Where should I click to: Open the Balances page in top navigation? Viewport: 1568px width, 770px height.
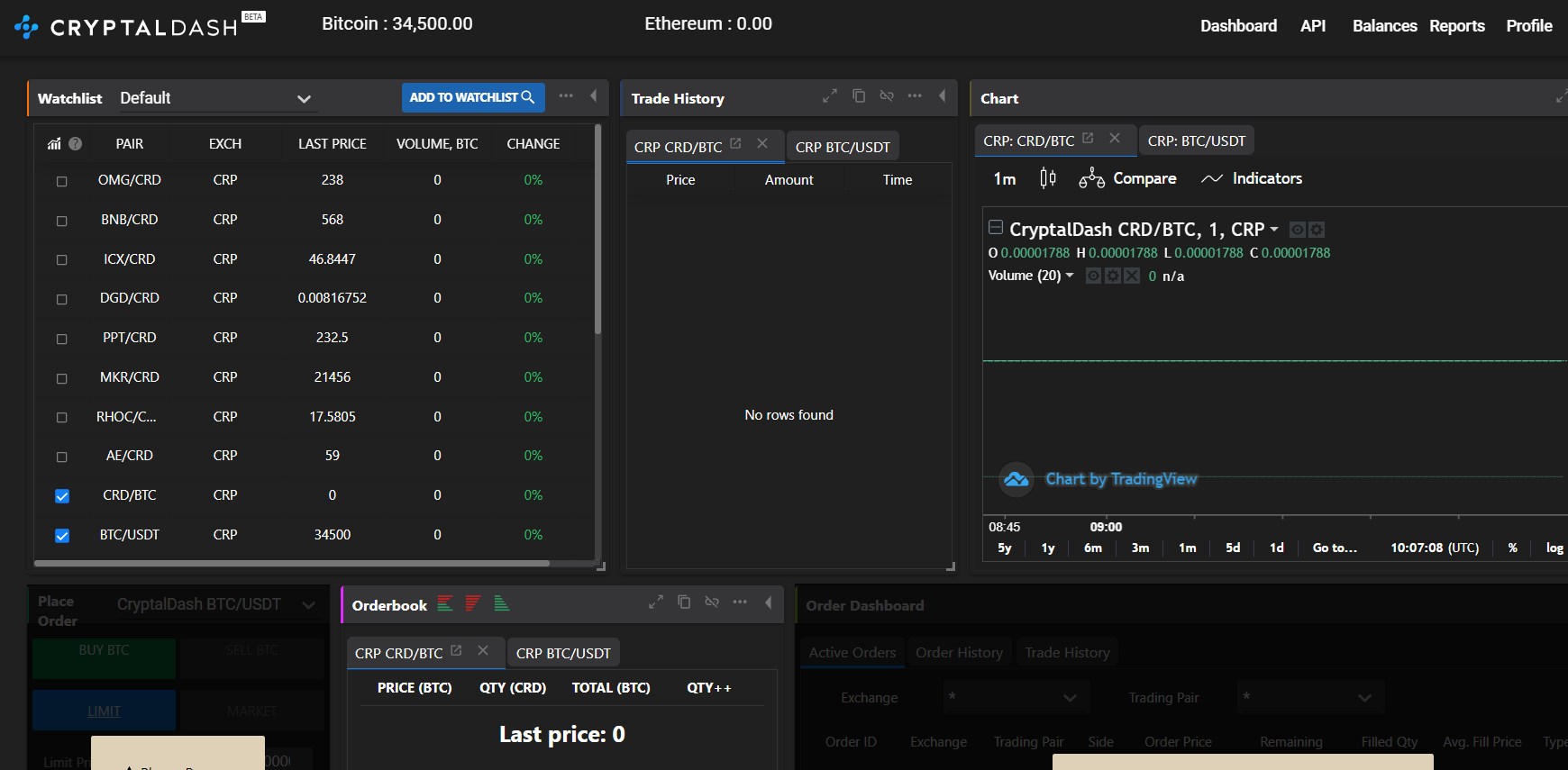(x=1384, y=26)
